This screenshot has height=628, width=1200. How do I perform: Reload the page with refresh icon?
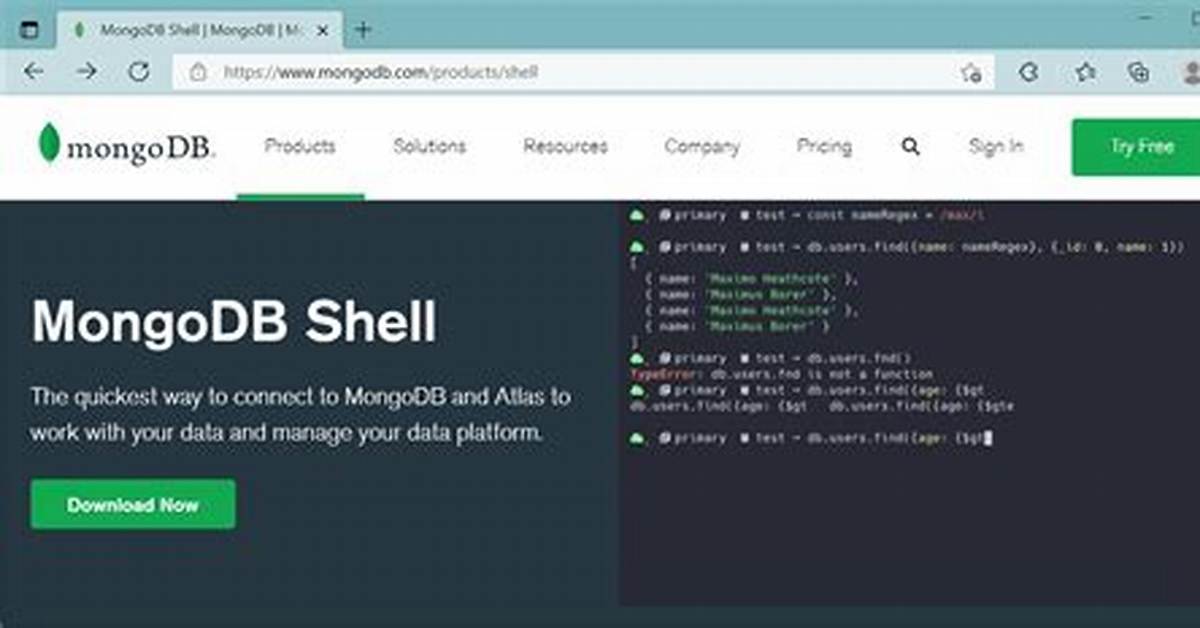[x=139, y=72]
